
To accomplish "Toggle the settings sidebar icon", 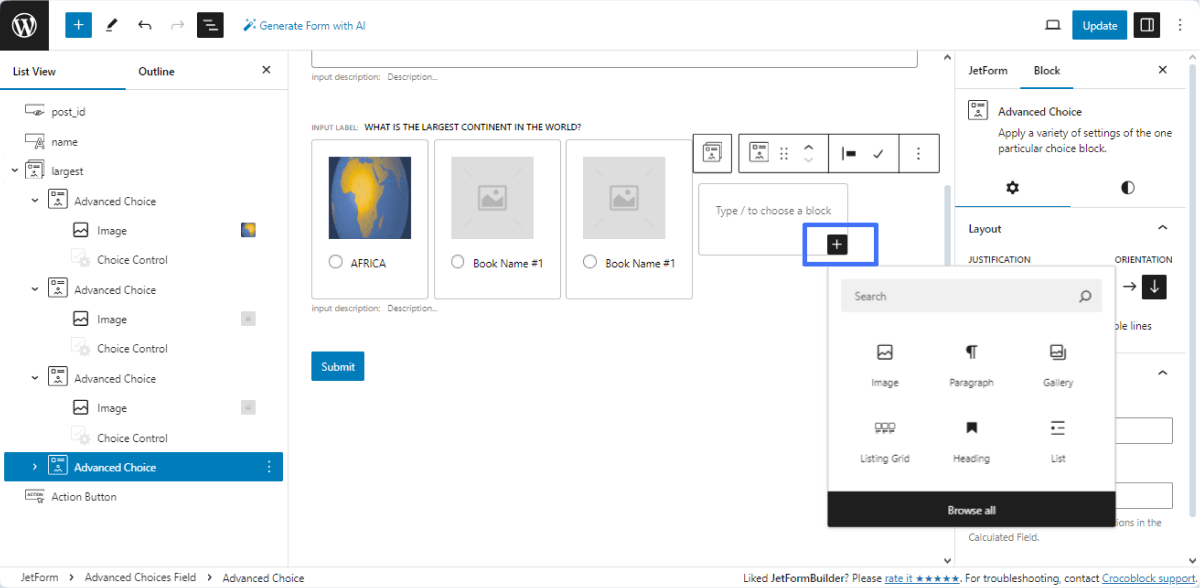I will click(x=1146, y=25).
